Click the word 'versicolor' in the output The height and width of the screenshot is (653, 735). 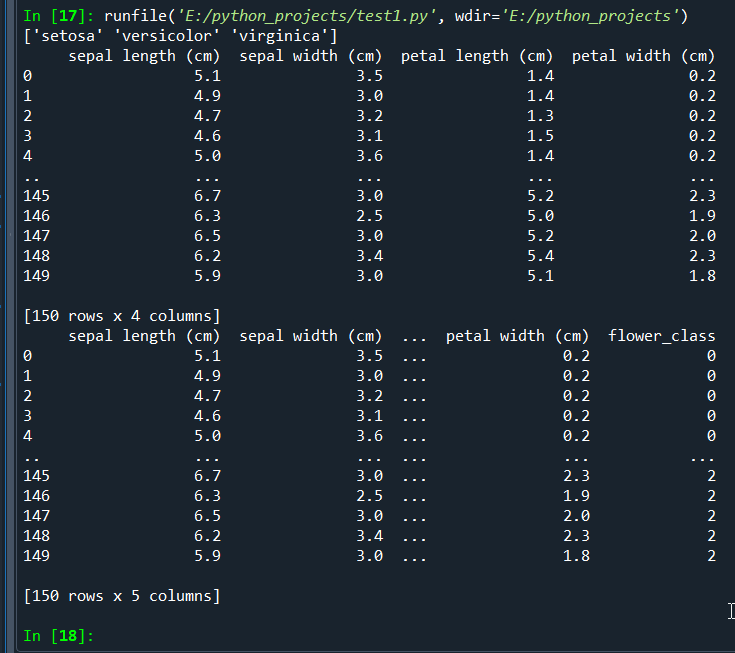167,36
